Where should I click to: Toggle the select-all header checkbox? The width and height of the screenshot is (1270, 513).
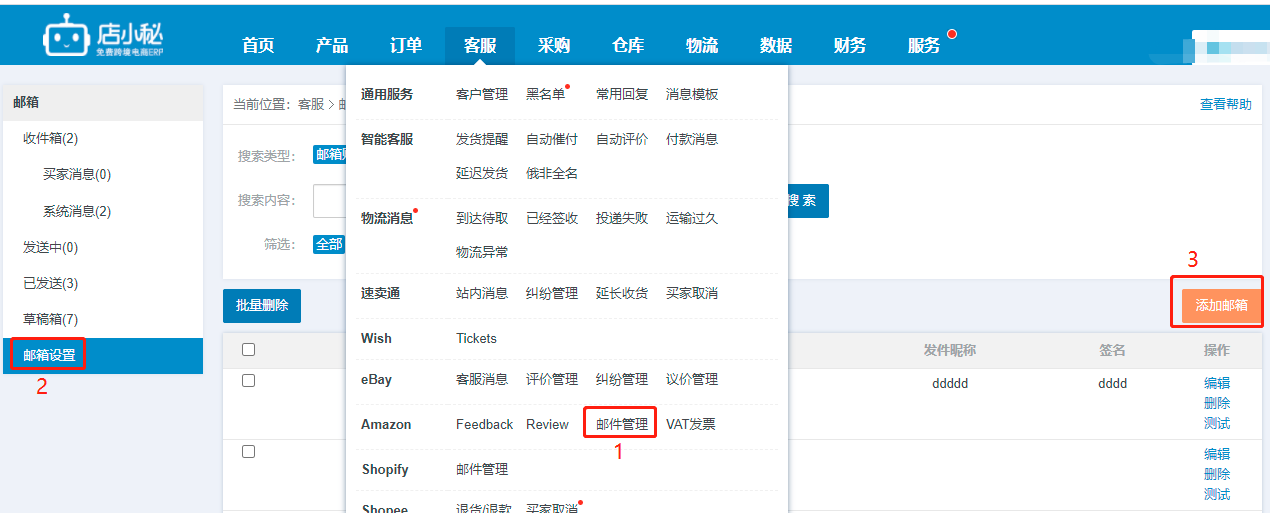[249, 349]
